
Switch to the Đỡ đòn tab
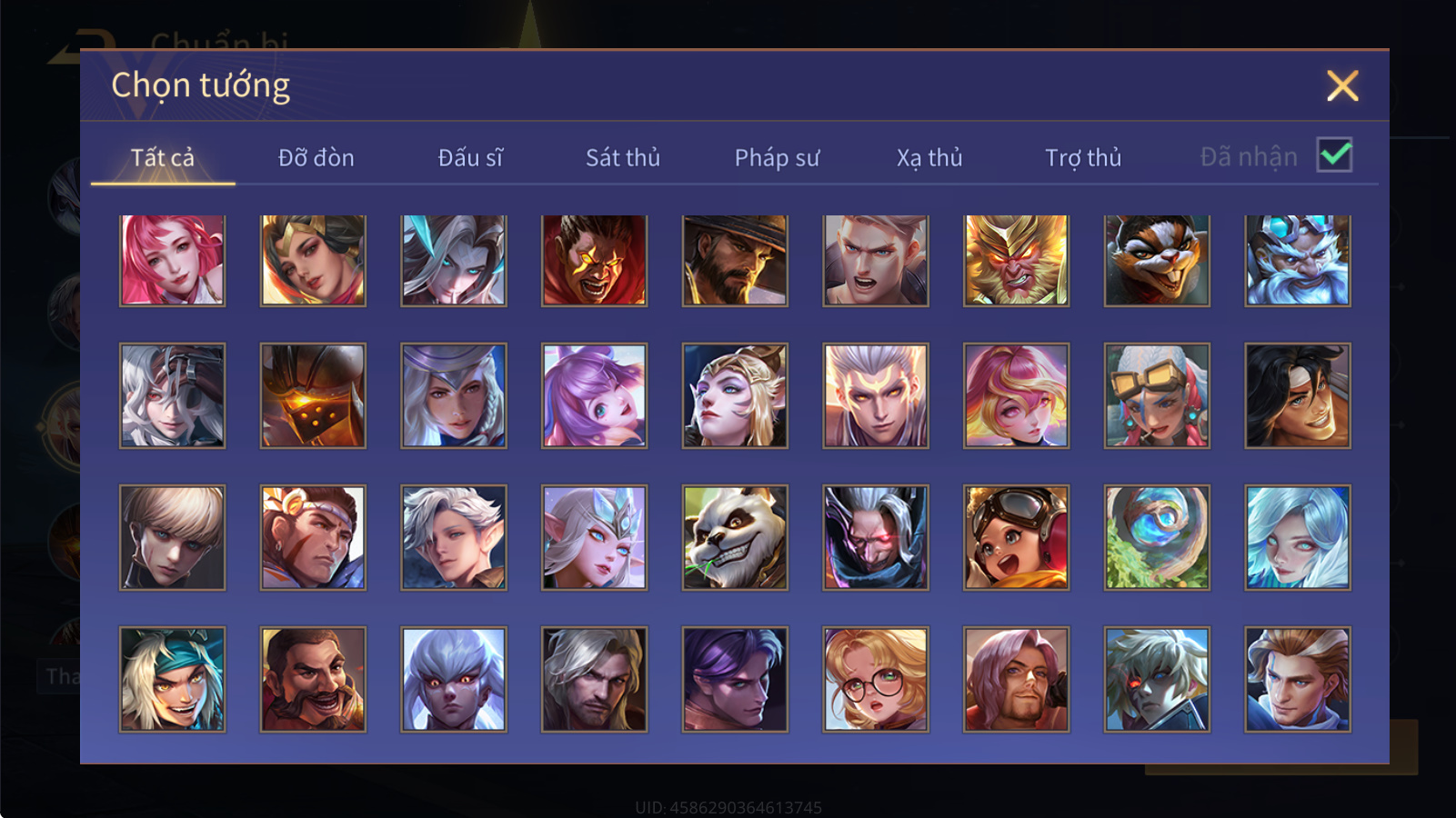pos(316,158)
